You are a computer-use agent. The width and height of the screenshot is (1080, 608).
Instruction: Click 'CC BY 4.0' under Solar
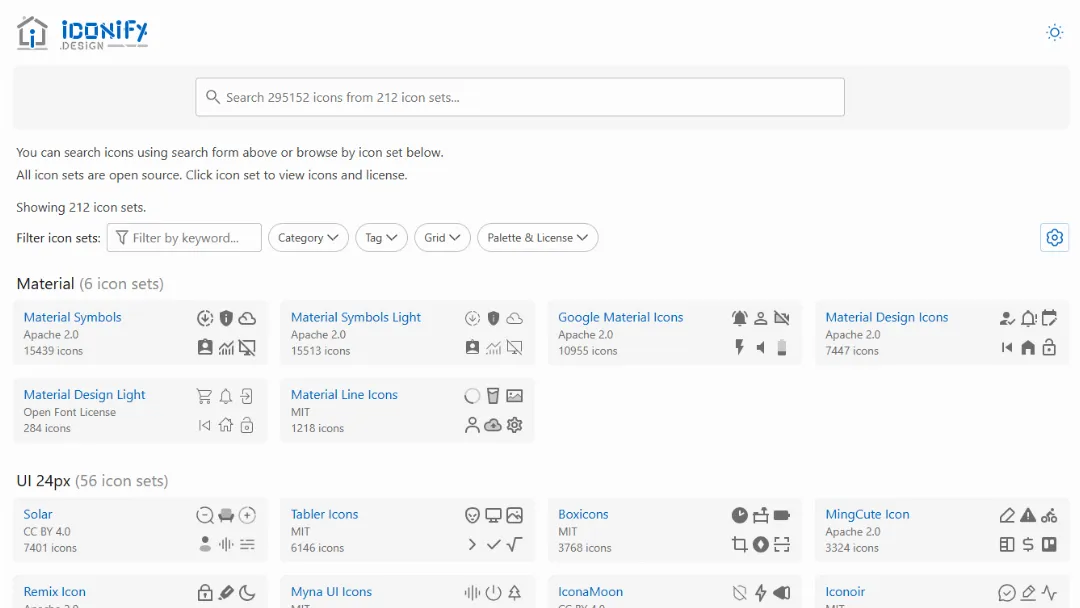coord(47,532)
